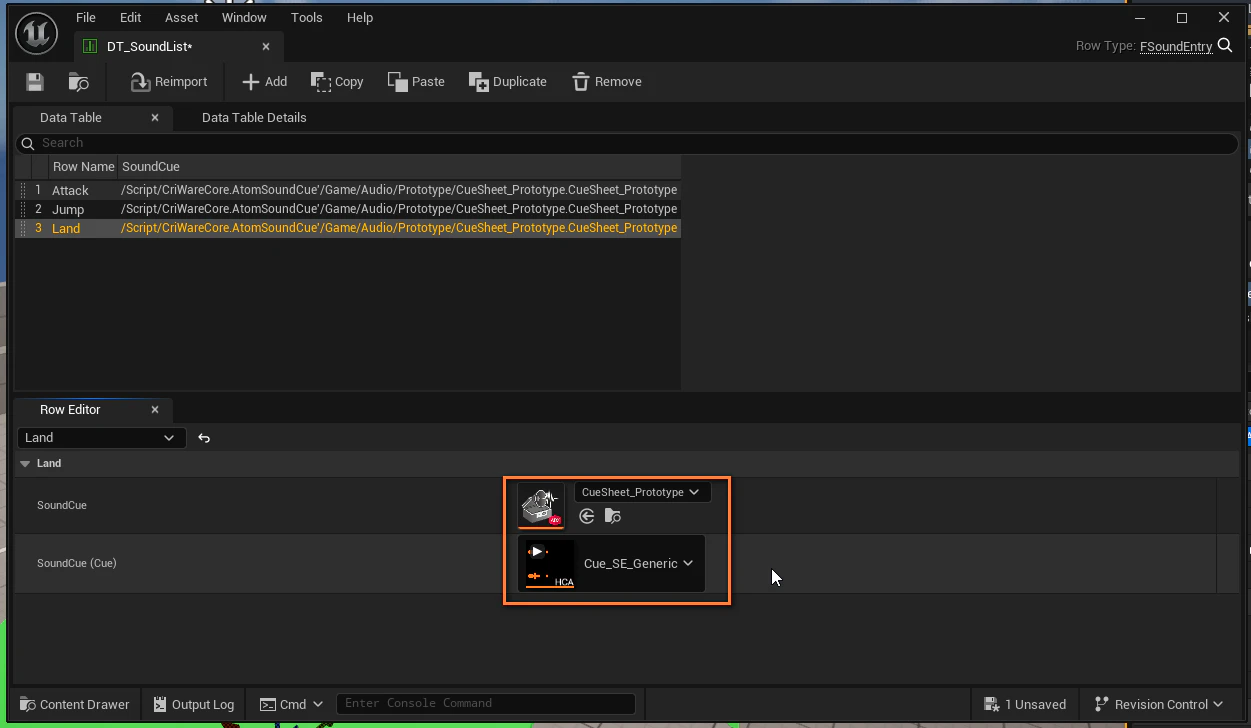Screen dimensions: 1251x728
Task: Click the drag handle of the Jump row
Action: (x=23, y=209)
